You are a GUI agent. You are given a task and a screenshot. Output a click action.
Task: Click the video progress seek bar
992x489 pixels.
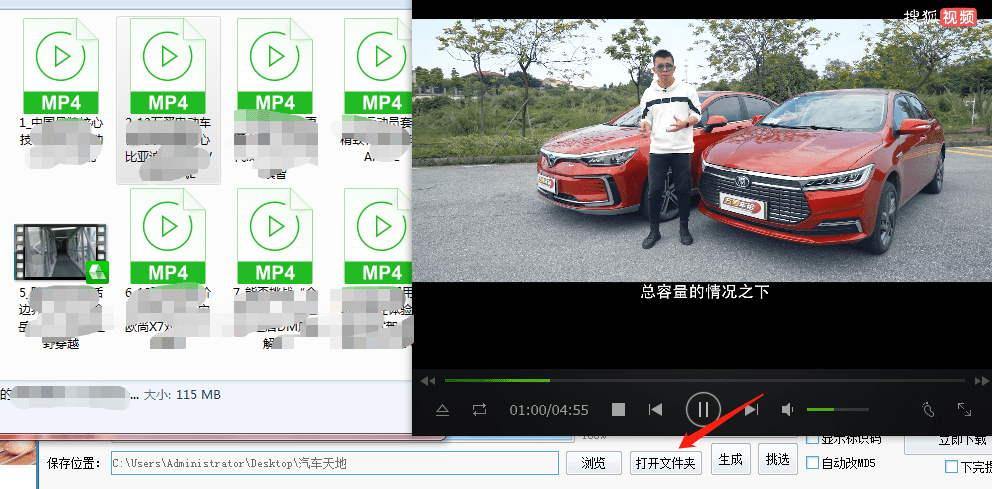click(x=700, y=380)
